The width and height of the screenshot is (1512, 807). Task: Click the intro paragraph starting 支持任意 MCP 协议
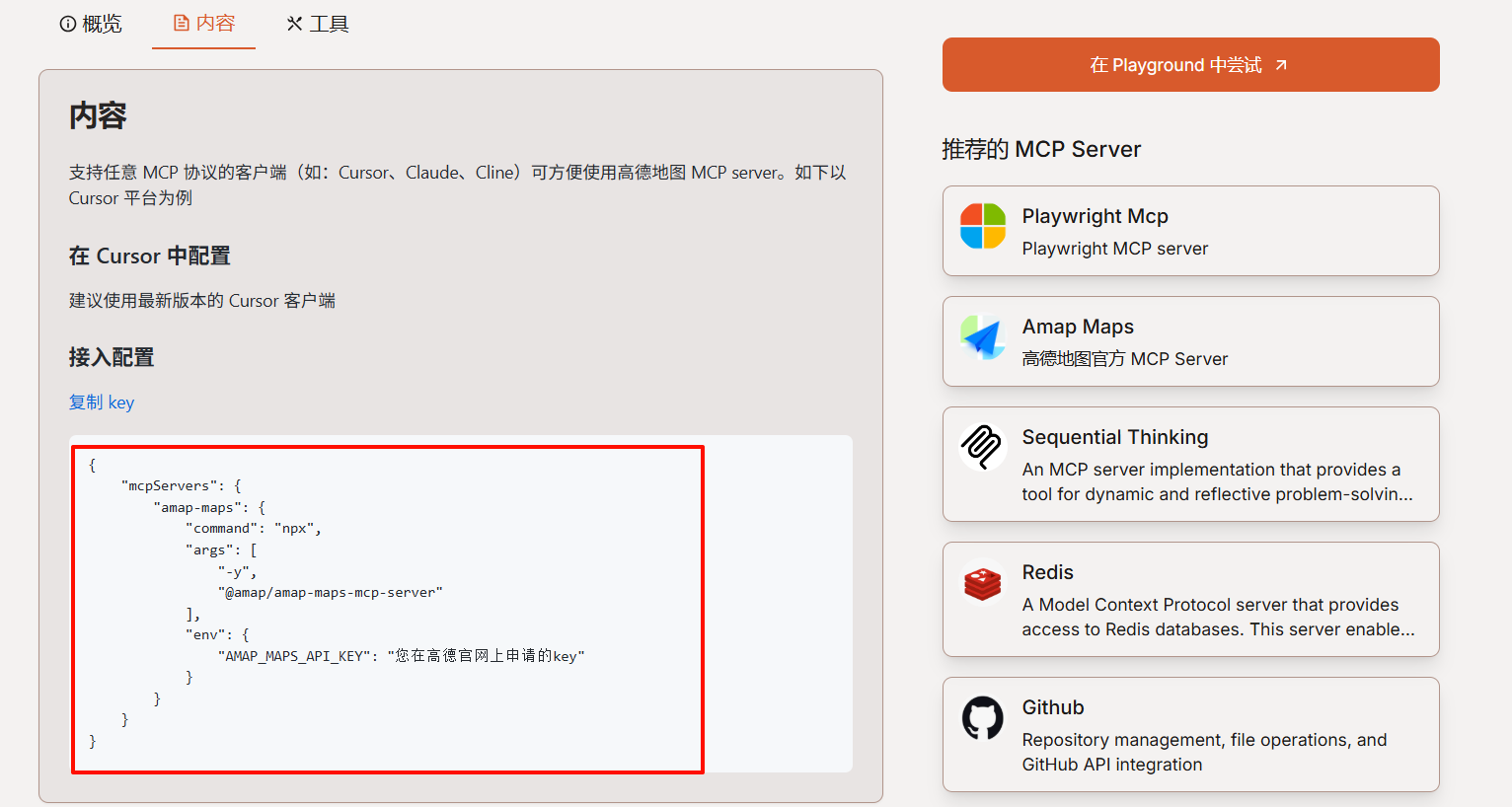(458, 185)
